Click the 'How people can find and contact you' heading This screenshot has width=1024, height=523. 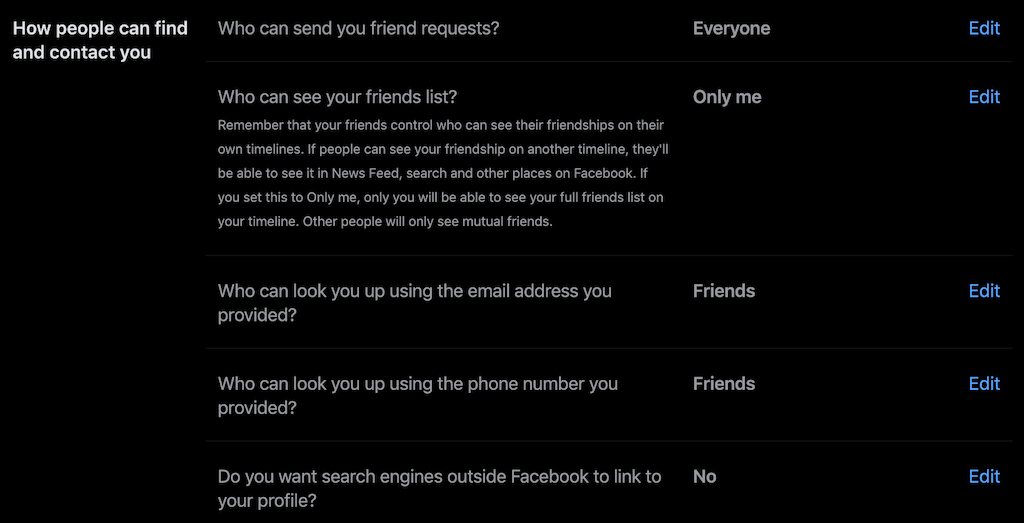[x=100, y=40]
